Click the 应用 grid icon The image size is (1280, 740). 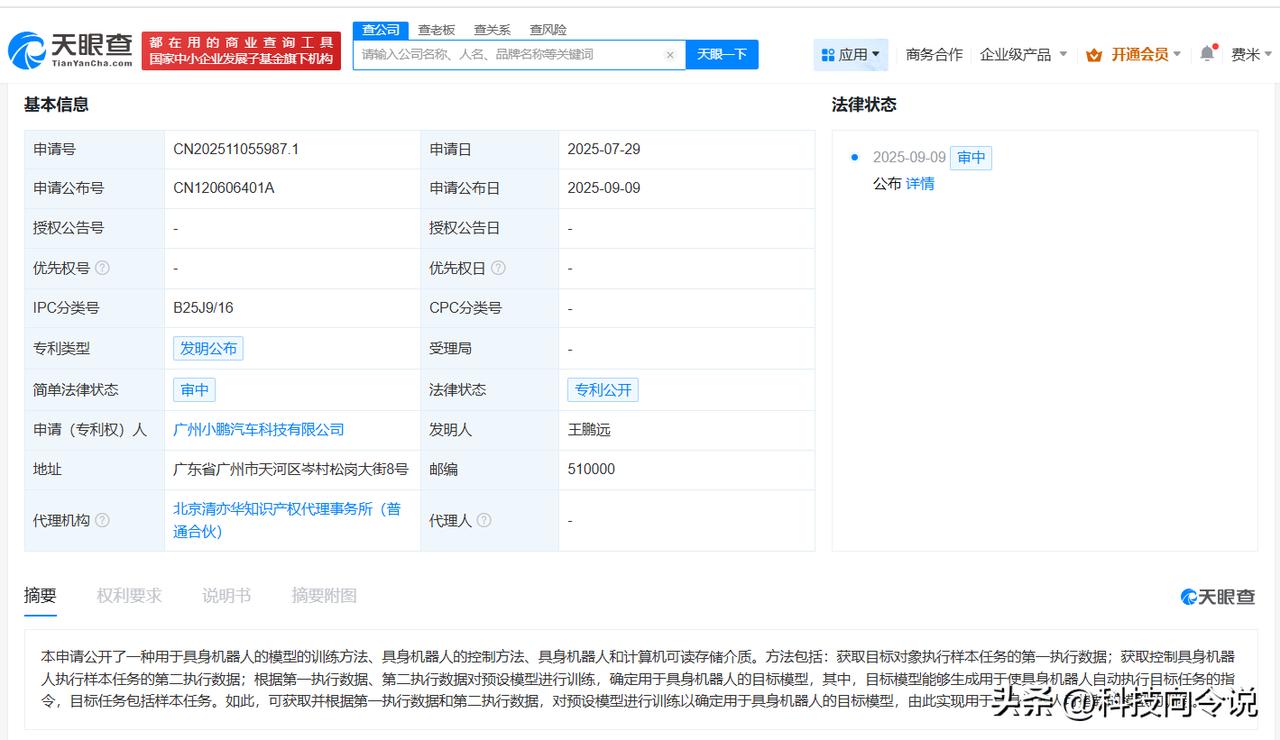point(828,55)
